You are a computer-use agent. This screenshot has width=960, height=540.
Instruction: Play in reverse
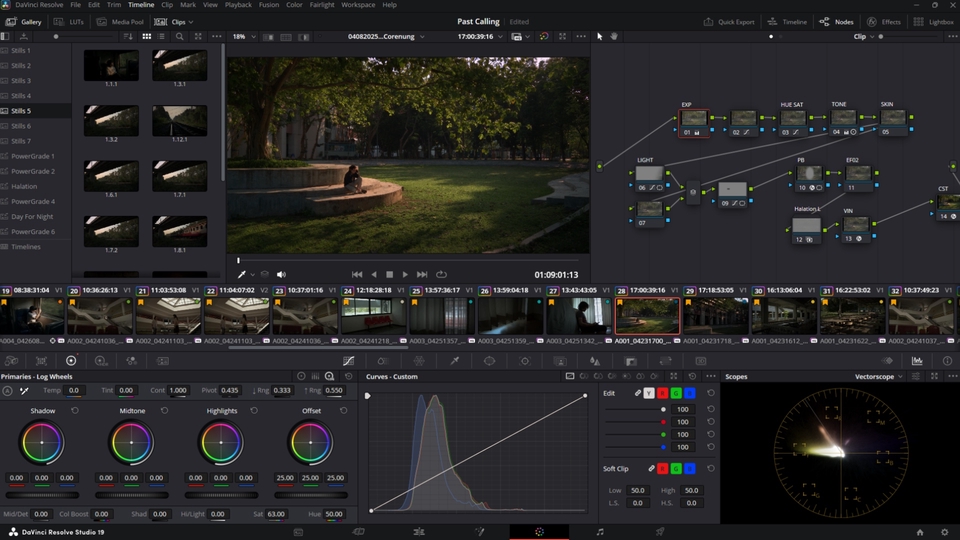coord(374,274)
